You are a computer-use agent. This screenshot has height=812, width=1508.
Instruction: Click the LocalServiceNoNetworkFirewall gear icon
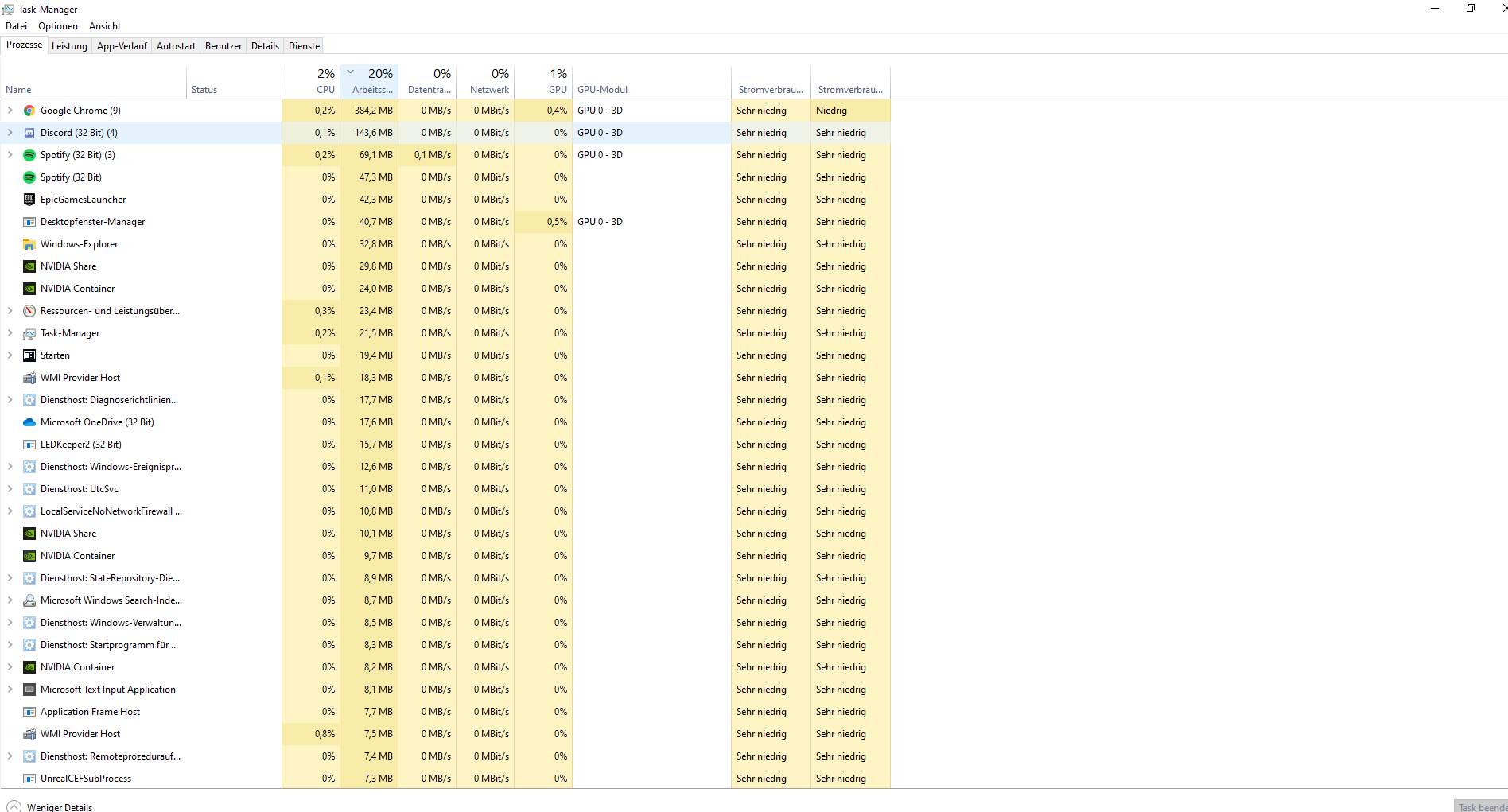click(29, 511)
